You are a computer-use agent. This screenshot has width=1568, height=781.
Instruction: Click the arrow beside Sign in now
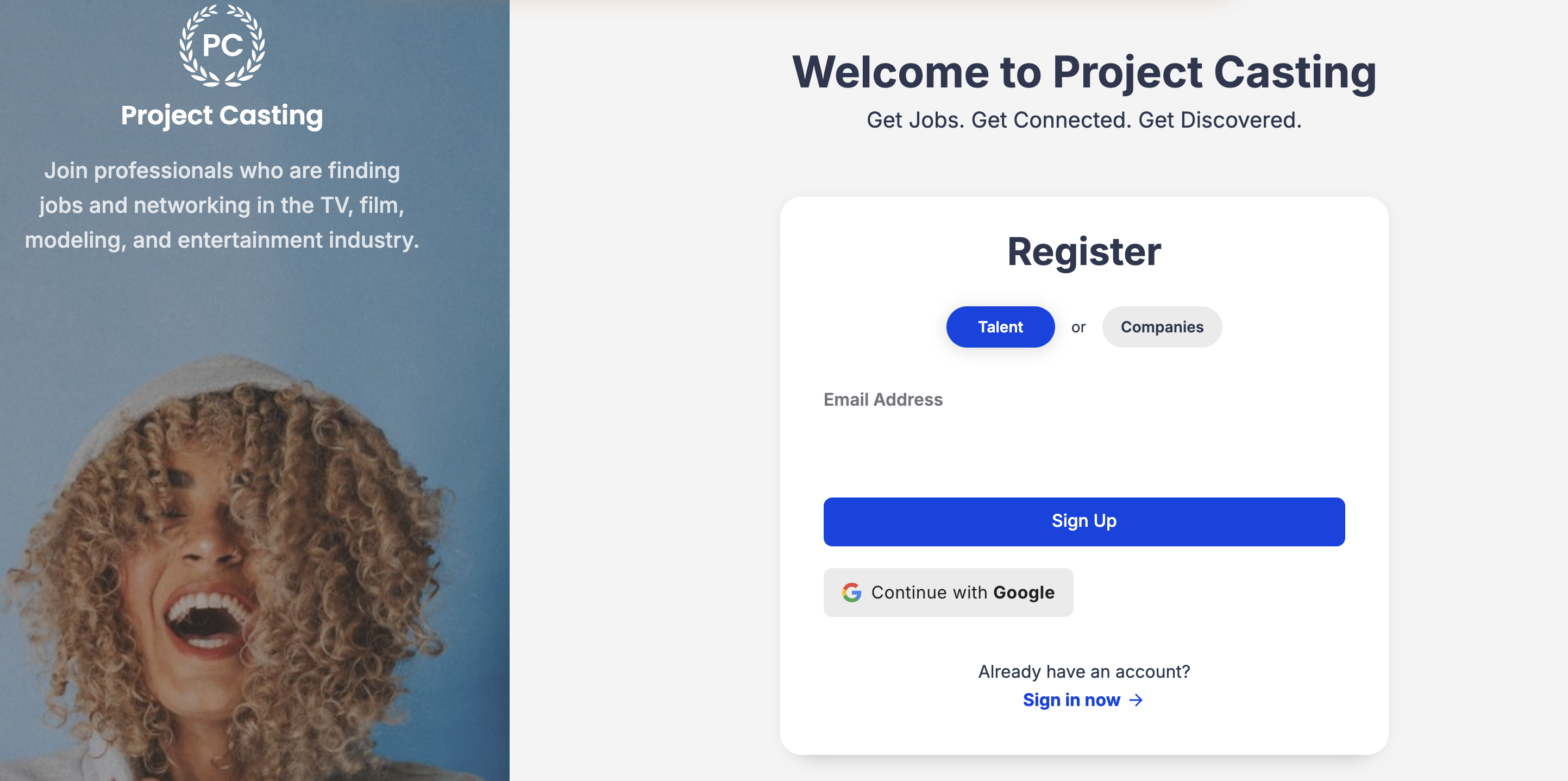click(1136, 700)
